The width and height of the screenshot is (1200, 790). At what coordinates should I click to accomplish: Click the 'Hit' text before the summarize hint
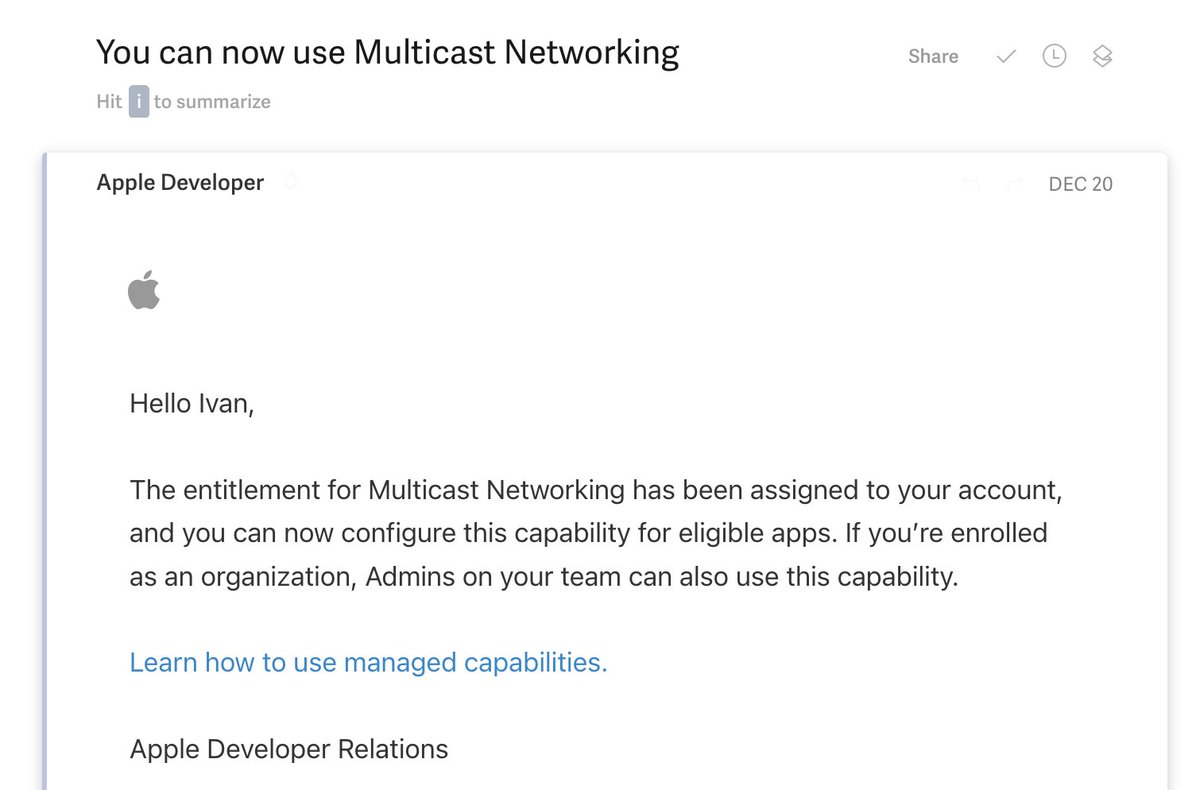point(109,102)
